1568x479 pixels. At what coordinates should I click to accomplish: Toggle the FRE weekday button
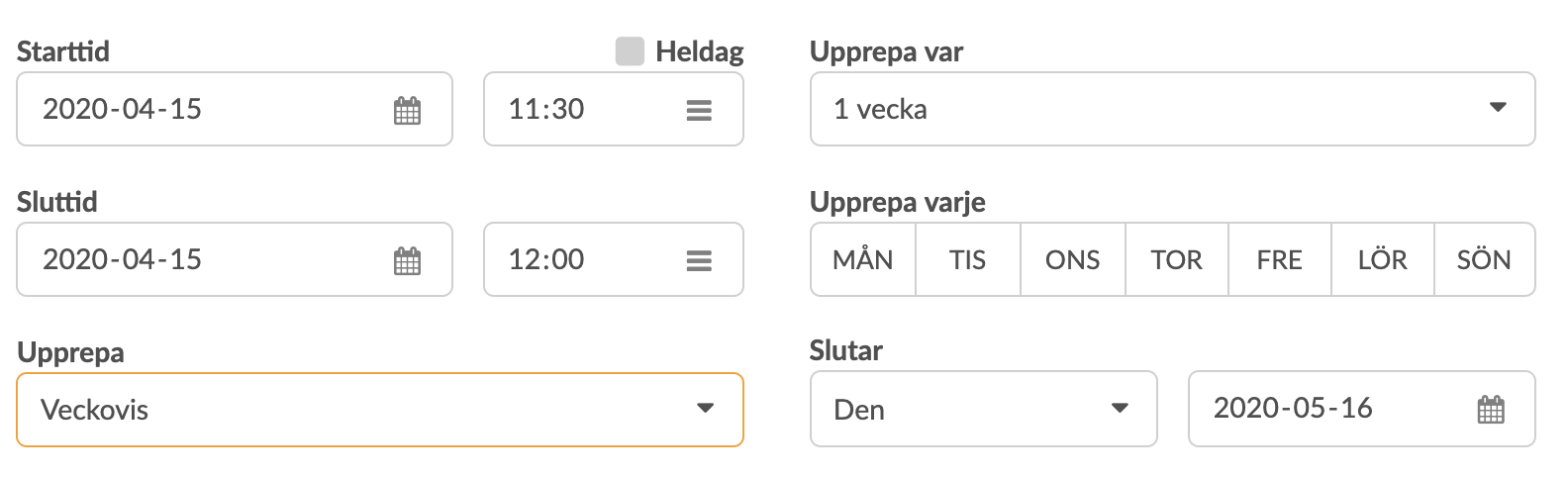point(1280,259)
